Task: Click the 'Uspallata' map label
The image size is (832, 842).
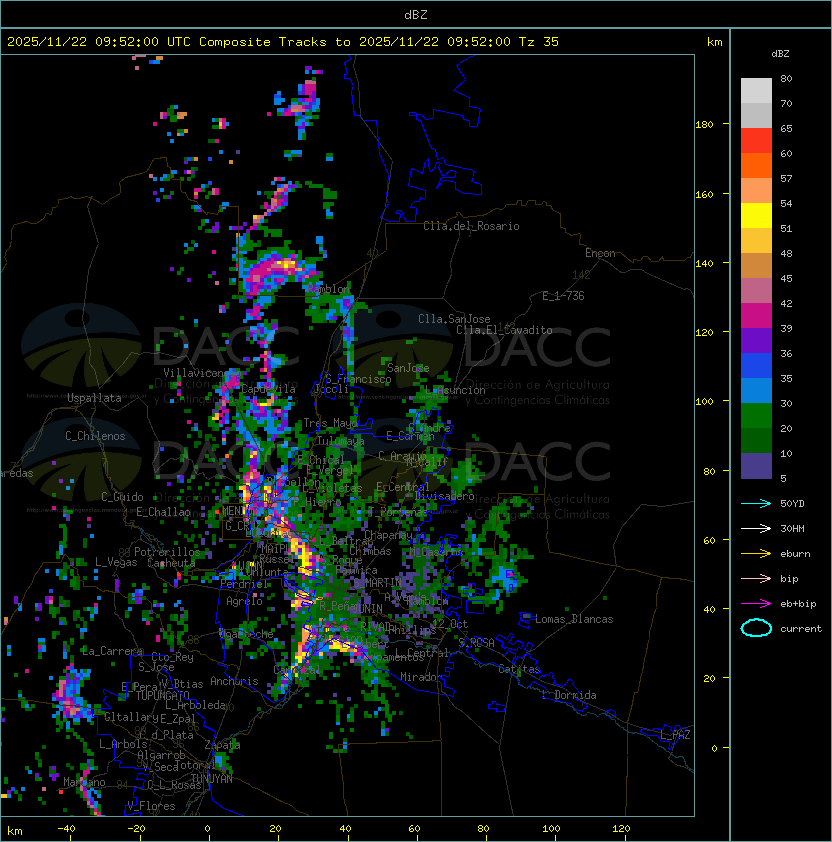Action: pyautogui.click(x=94, y=398)
